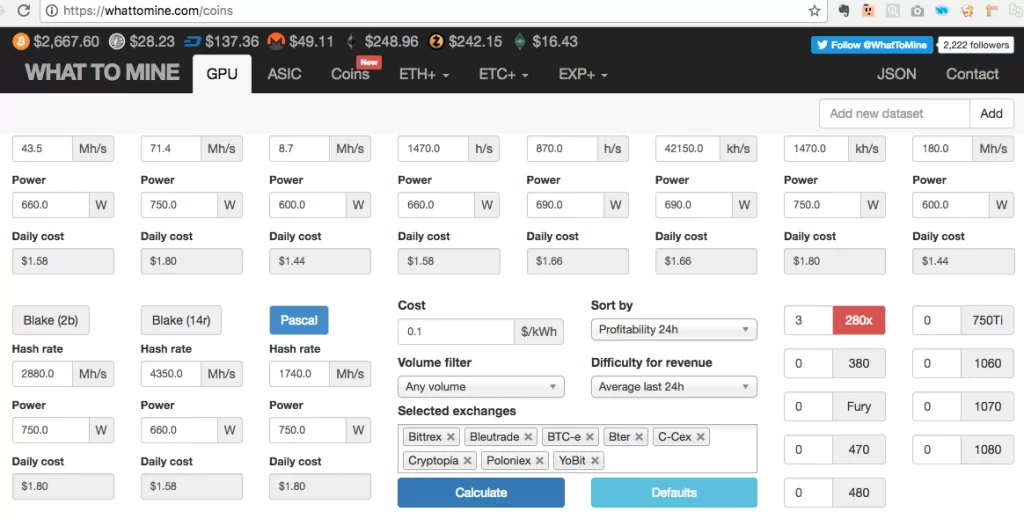Open the Sort by dropdown

[673, 330]
